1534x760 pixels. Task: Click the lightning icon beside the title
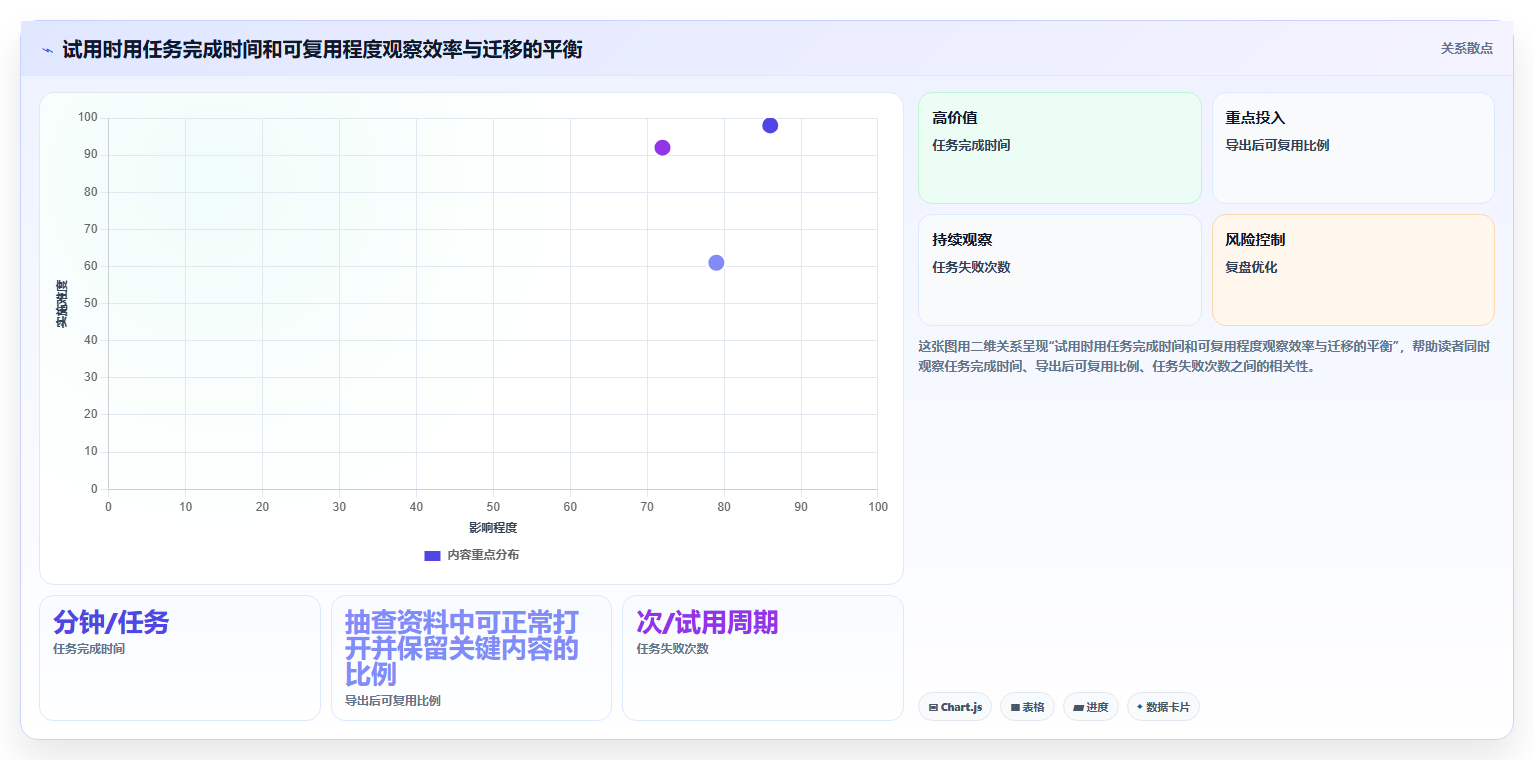click(x=47, y=50)
